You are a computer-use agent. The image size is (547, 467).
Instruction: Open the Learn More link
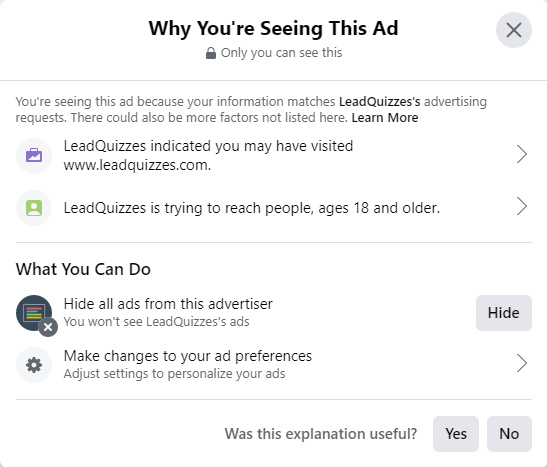385,118
